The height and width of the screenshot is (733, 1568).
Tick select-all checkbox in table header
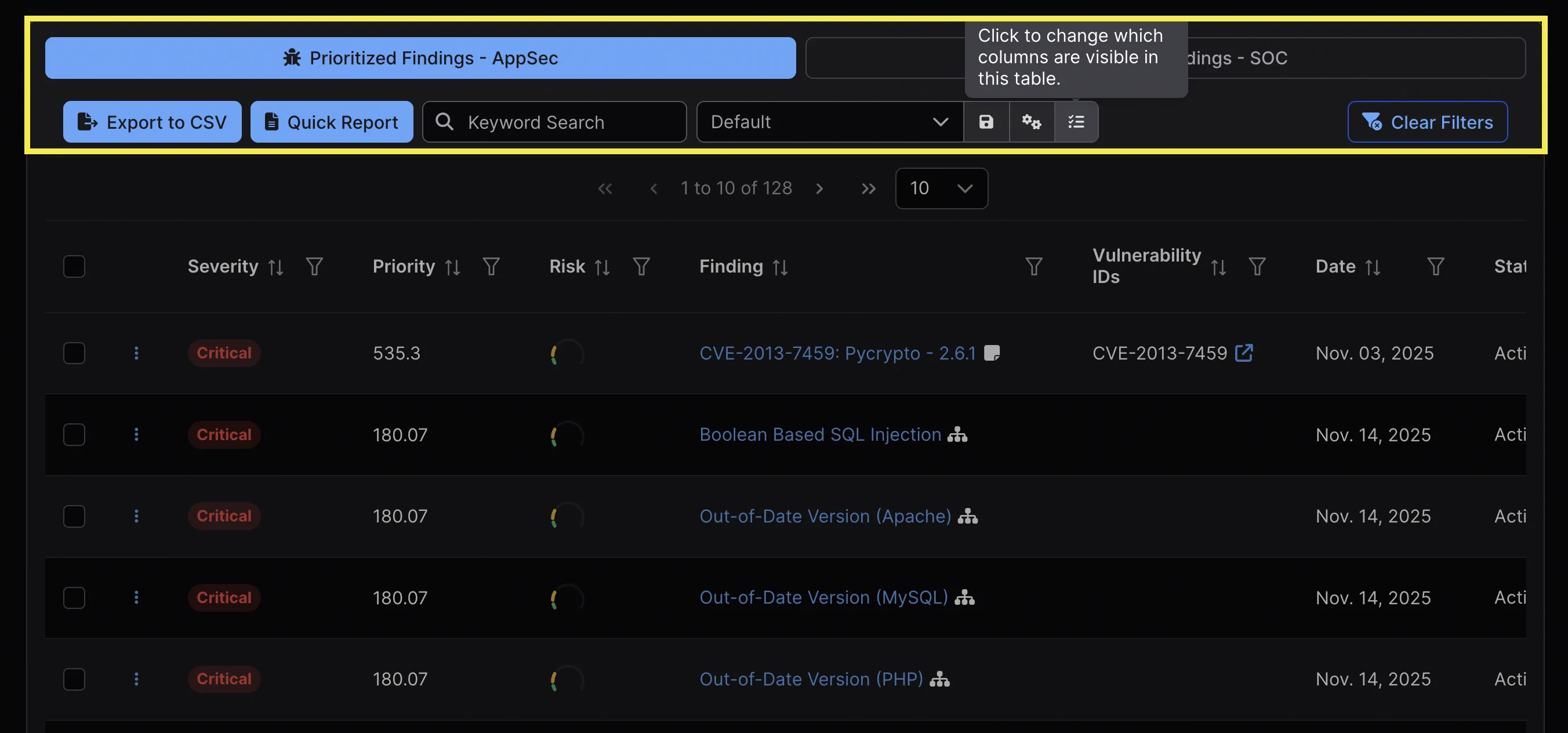74,267
